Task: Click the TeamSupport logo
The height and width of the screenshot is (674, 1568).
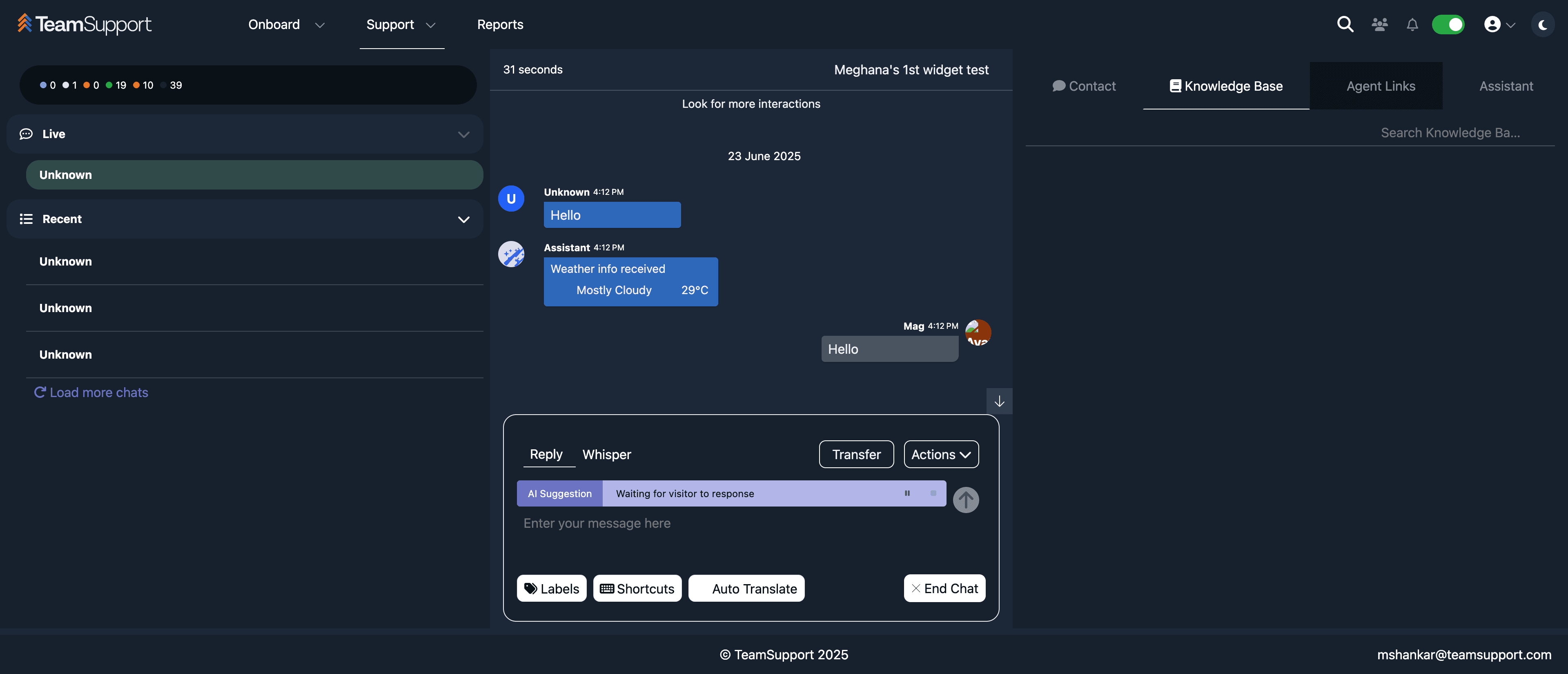Action: (x=84, y=25)
